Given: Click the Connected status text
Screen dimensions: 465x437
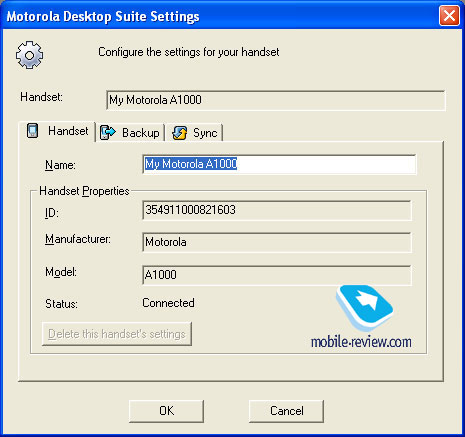Looking at the screenshot, I should click(168, 303).
